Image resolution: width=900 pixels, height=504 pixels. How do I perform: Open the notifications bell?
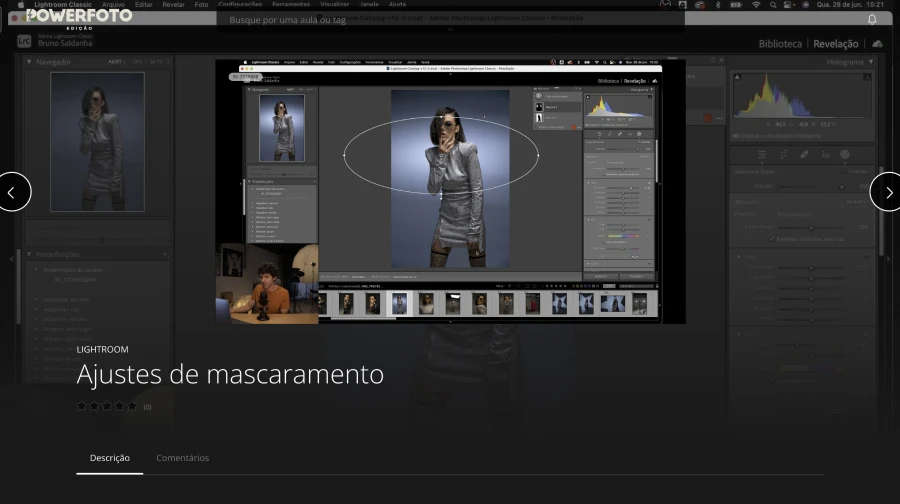coord(872,20)
